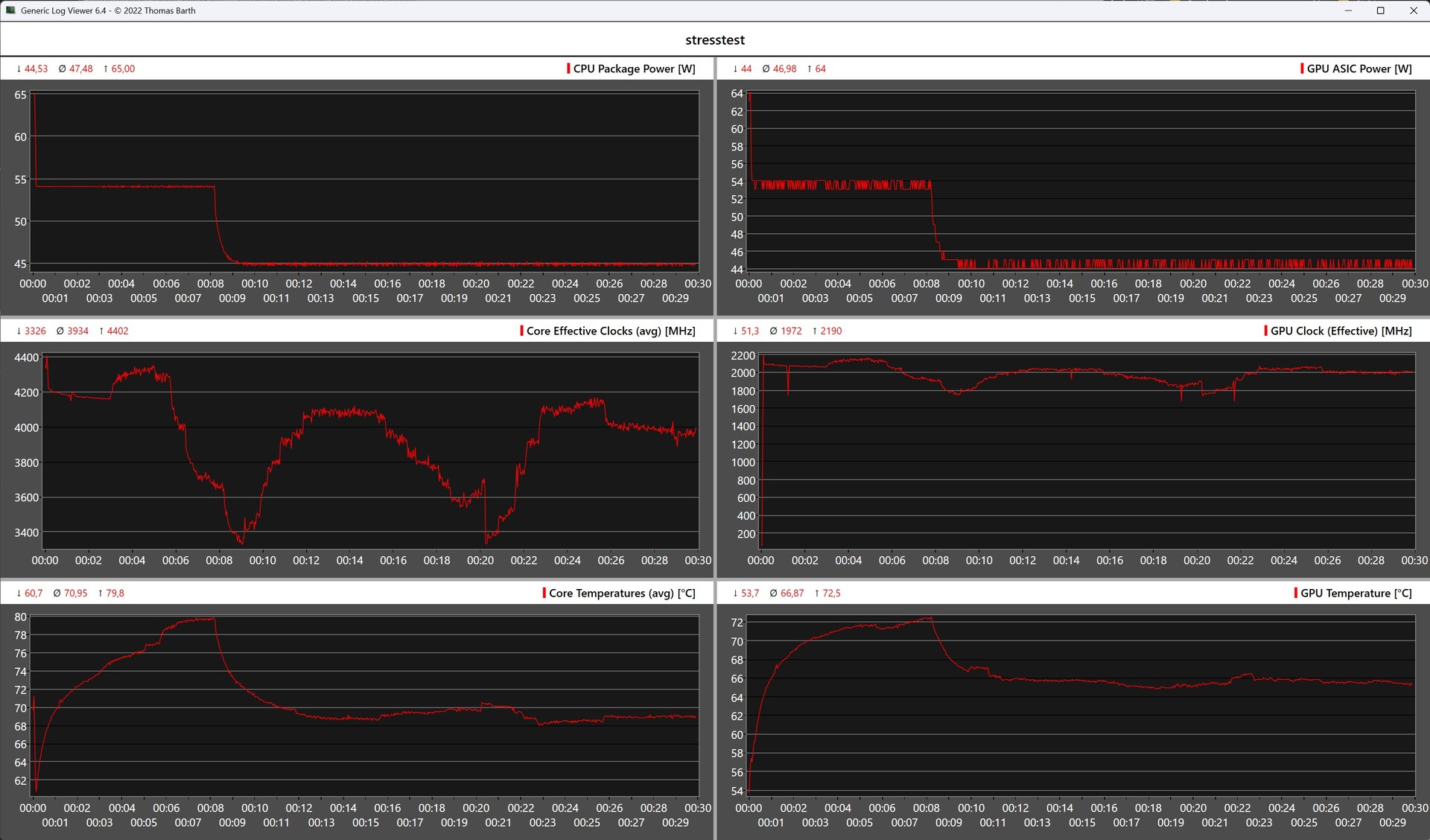Click the stresstest heading
The image size is (1430, 840).
[x=714, y=40]
